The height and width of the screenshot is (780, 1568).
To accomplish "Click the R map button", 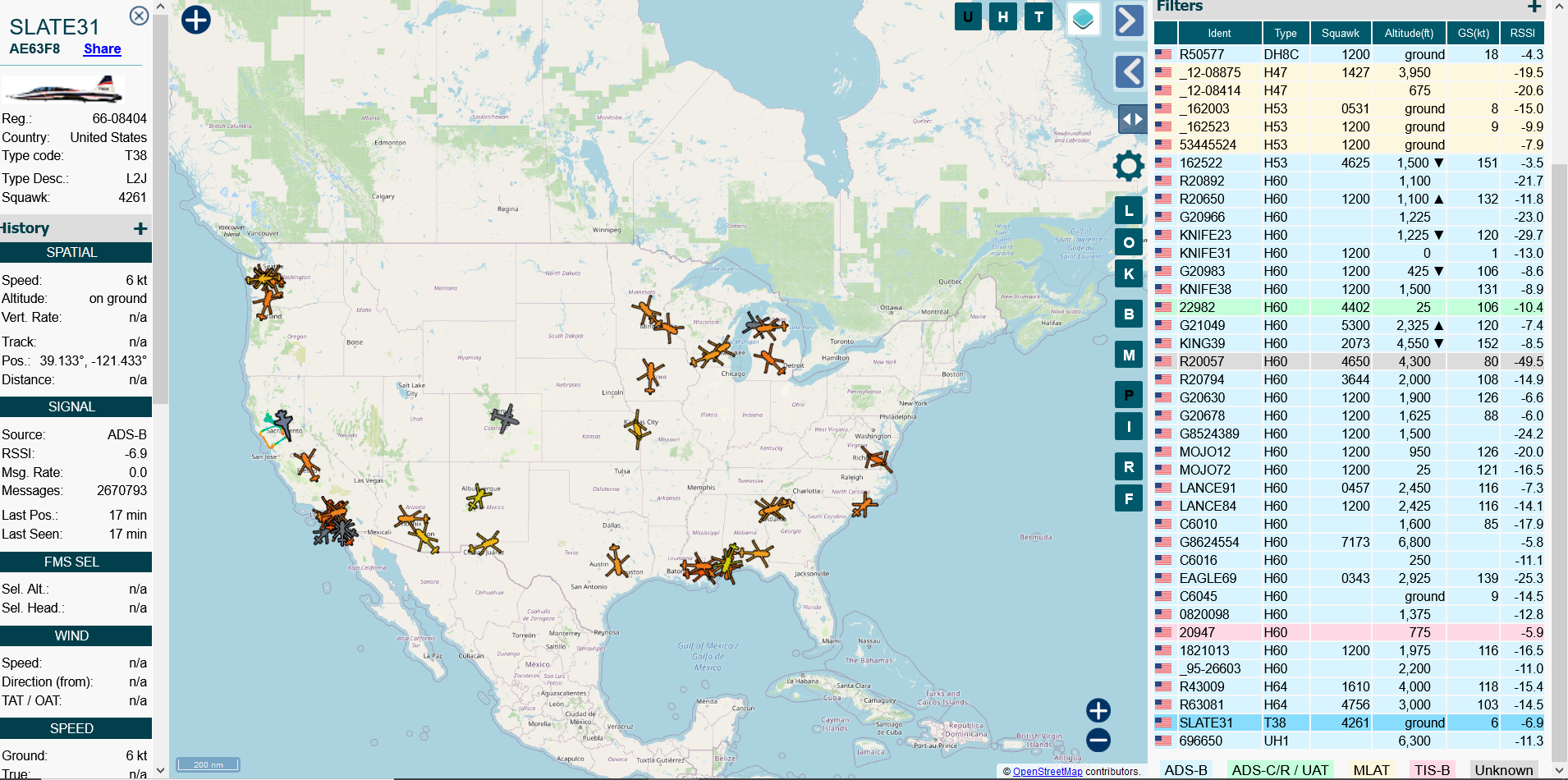I will tap(1129, 466).
